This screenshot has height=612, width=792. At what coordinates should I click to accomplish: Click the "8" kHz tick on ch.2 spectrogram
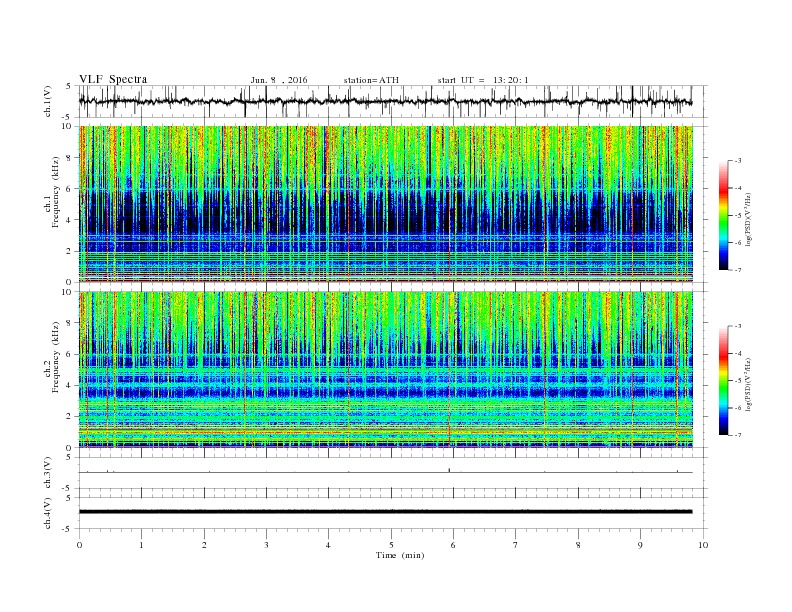coord(69,323)
